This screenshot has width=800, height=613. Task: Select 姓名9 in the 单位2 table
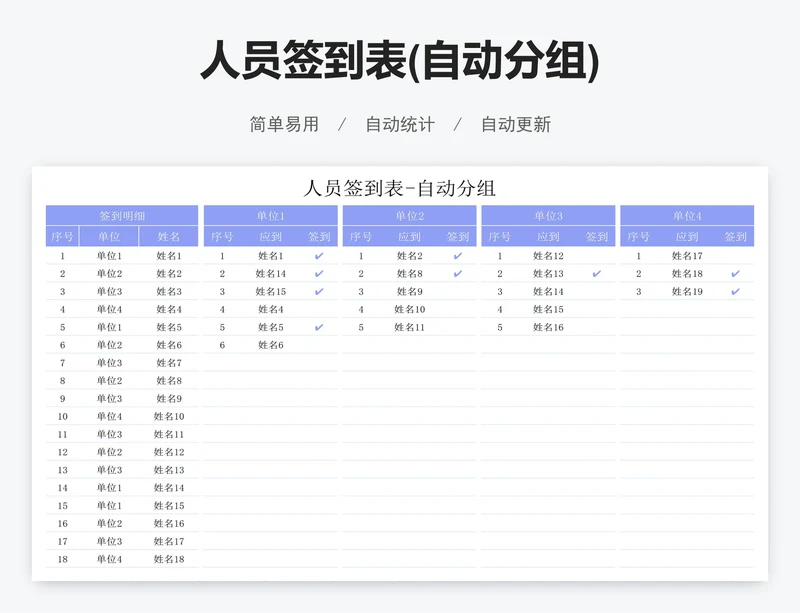409,291
